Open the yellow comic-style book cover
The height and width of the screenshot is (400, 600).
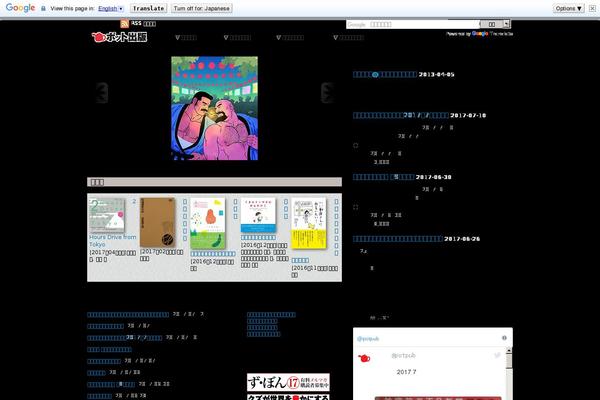[x=309, y=223]
